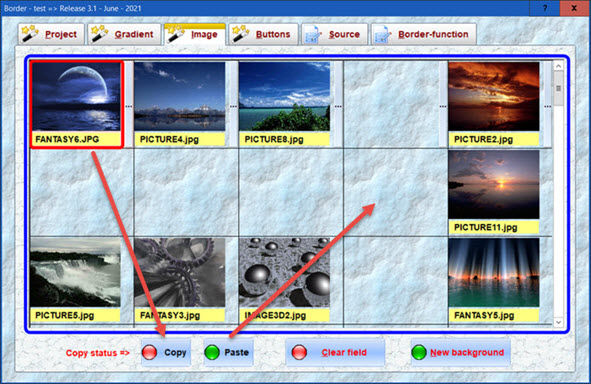Click the magic wand icon on Project tab

30,34
